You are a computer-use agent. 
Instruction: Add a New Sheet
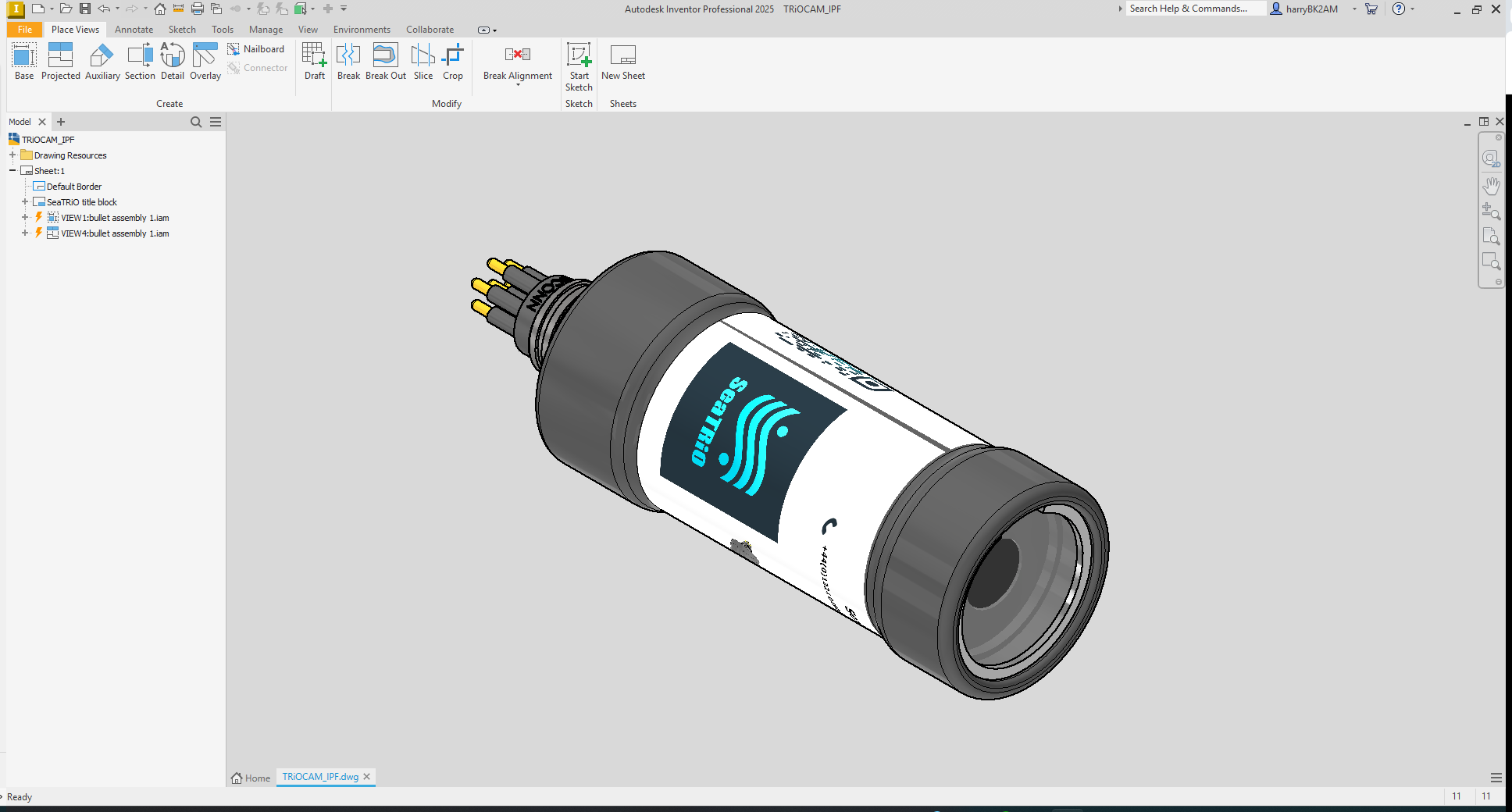coord(623,62)
